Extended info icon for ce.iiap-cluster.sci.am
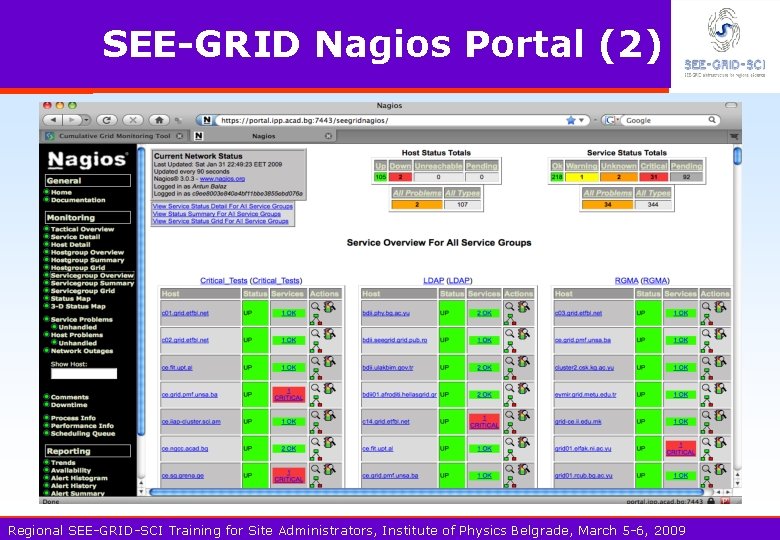Image resolution: width=780 pixels, height=540 pixels. click(329, 415)
